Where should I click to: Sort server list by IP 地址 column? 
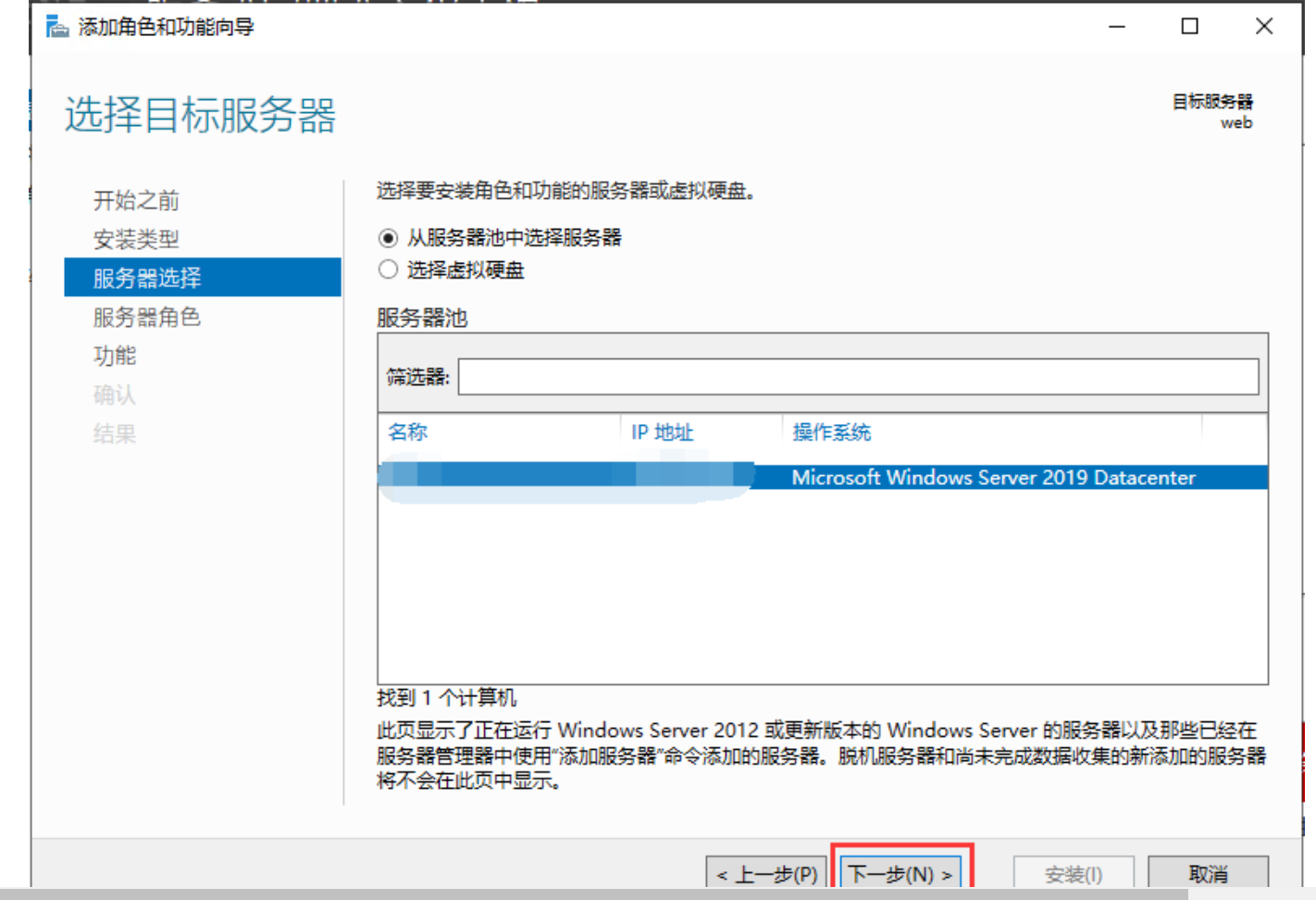coord(662,431)
